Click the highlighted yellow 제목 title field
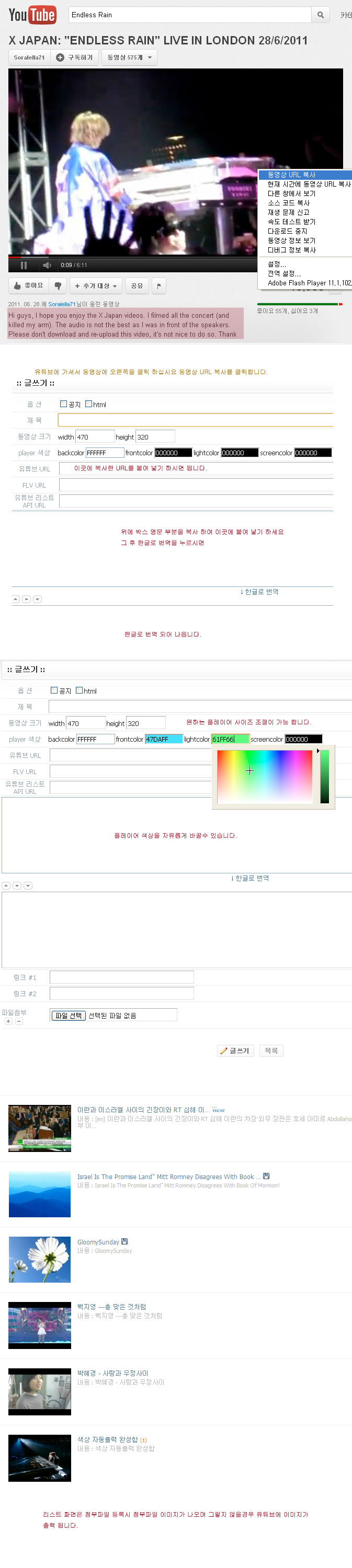 [195, 420]
